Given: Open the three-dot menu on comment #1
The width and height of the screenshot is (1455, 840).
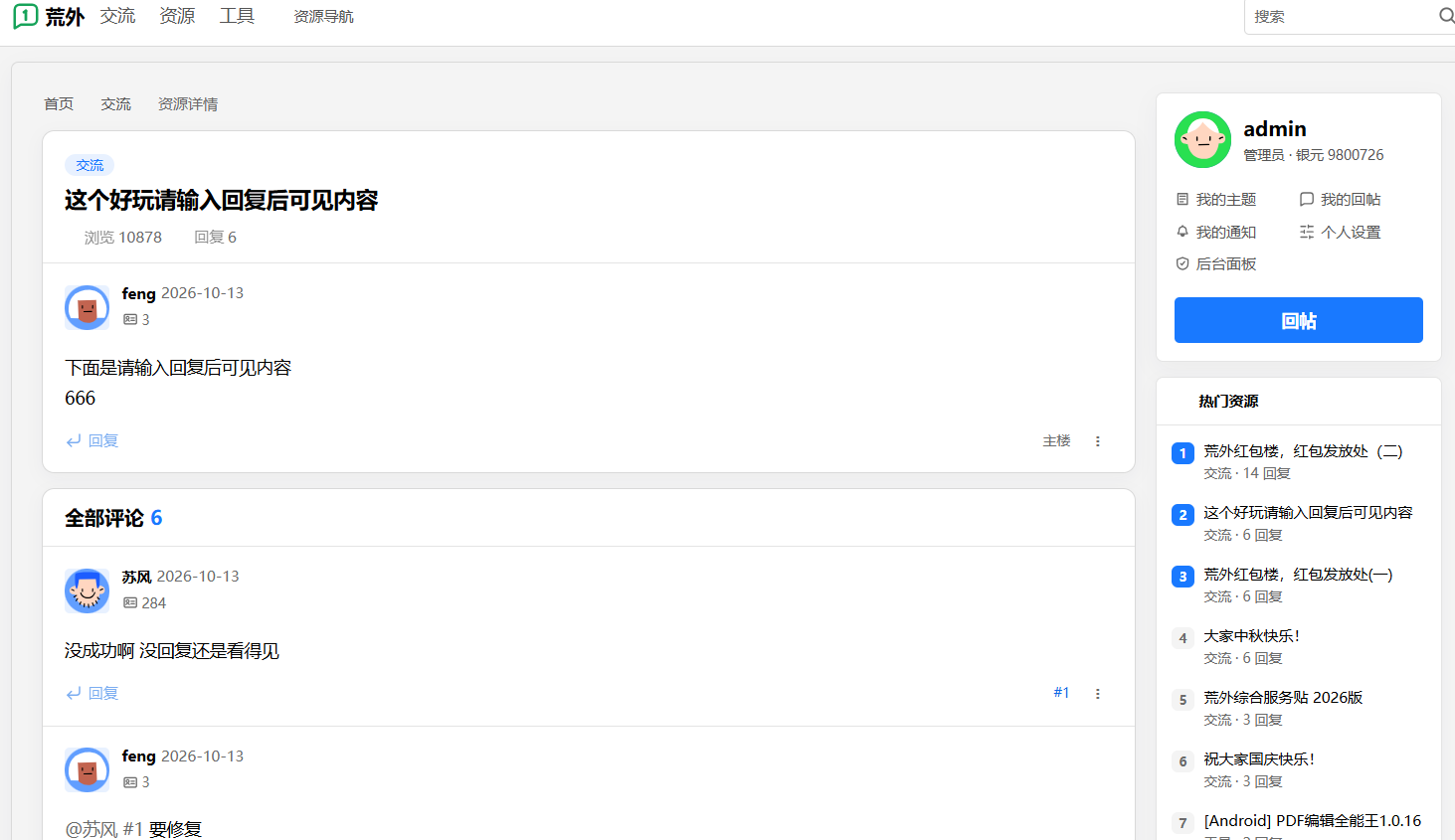Looking at the screenshot, I should [x=1098, y=694].
